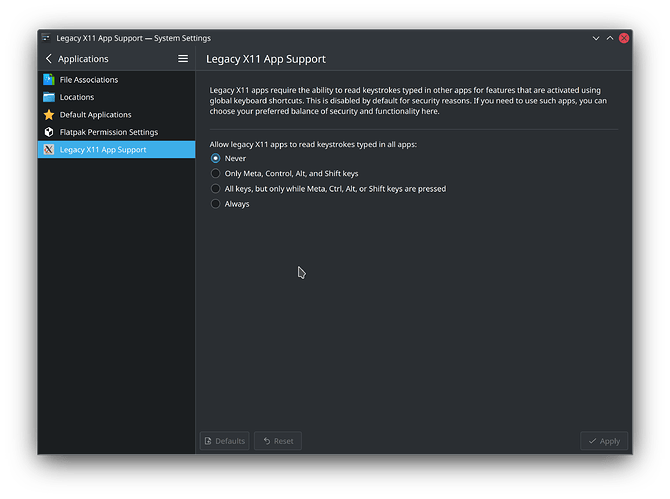This screenshot has width=670, height=499.
Task: Open File Associations settings
Action: pyautogui.click(x=117, y=79)
